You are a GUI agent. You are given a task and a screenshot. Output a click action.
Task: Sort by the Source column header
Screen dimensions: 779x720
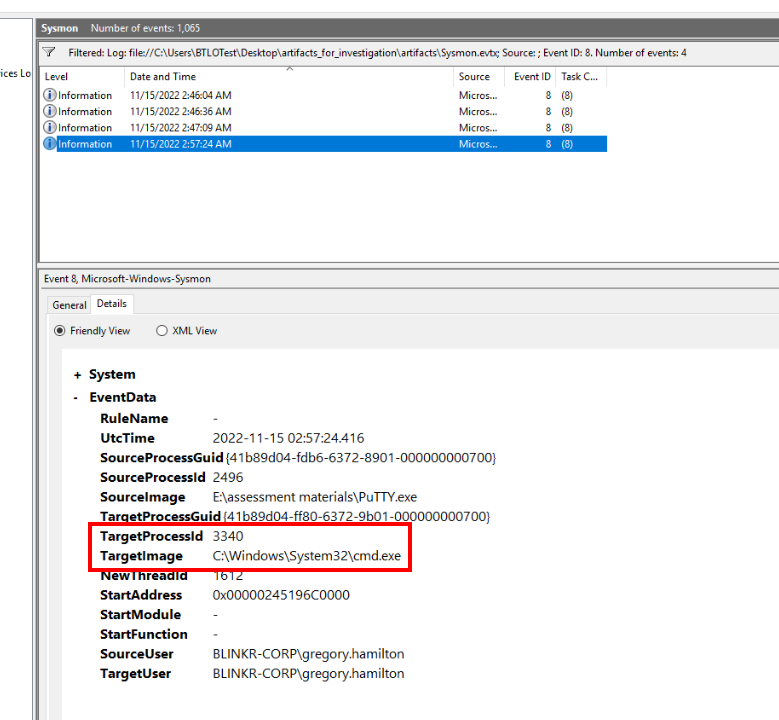point(478,77)
